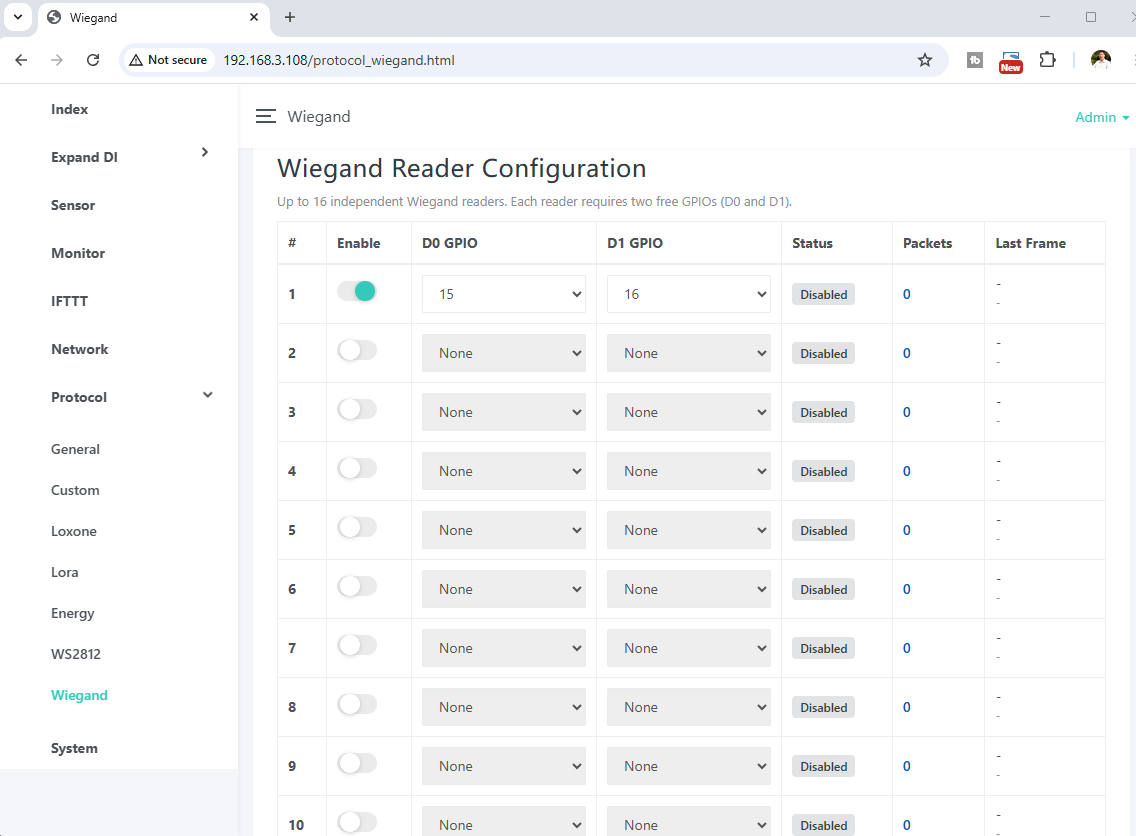This screenshot has height=836, width=1136.
Task: Click the Not secure warning indicator
Action: tap(168, 60)
